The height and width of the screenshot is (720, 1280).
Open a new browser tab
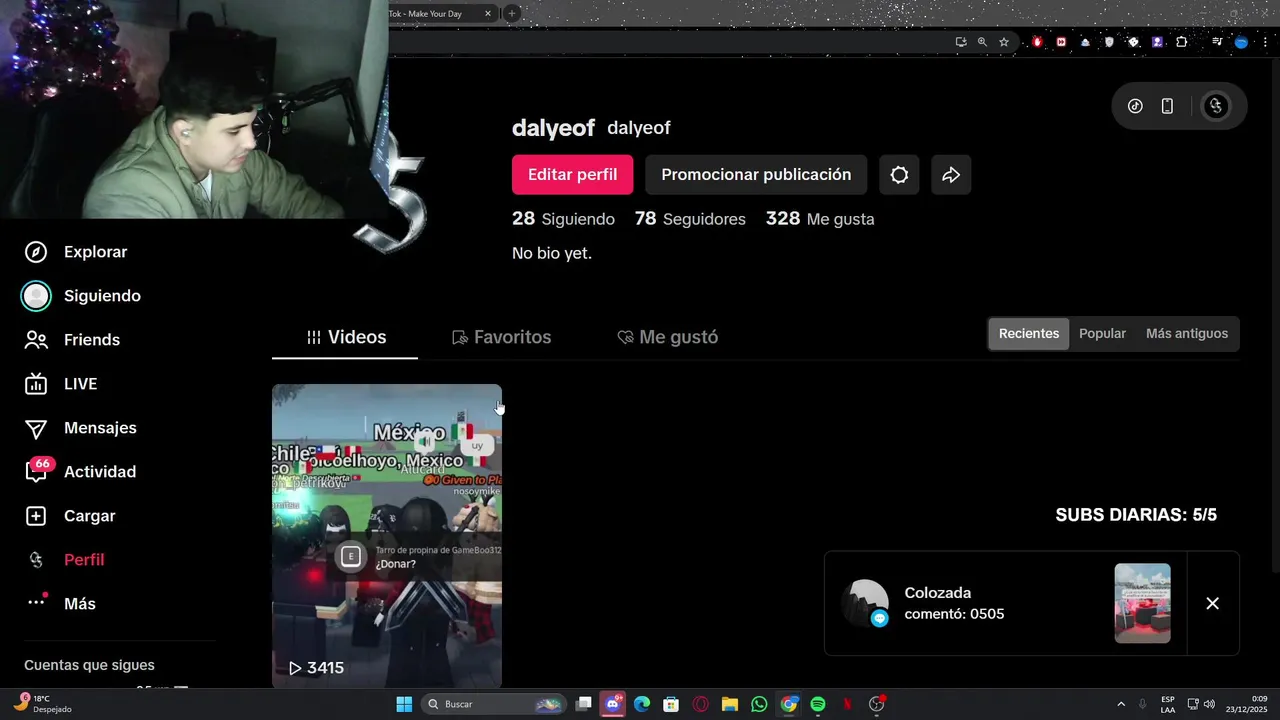[512, 14]
